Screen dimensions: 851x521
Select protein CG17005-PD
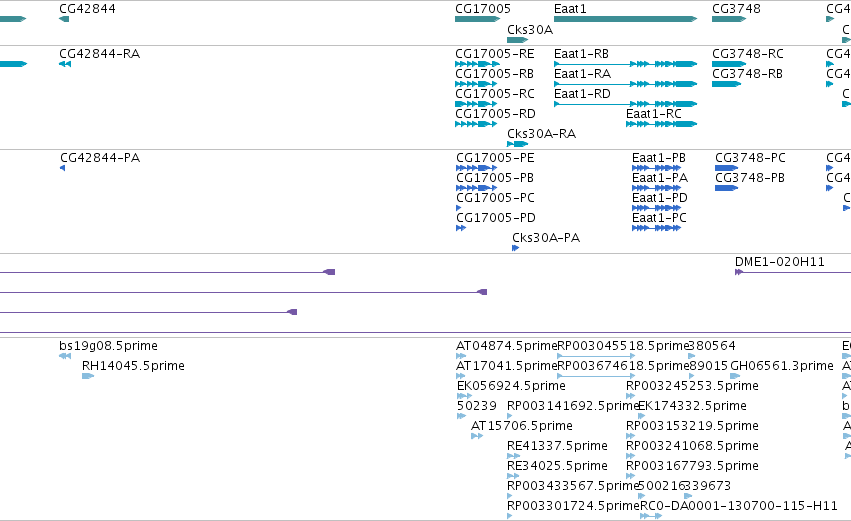tap(496, 218)
